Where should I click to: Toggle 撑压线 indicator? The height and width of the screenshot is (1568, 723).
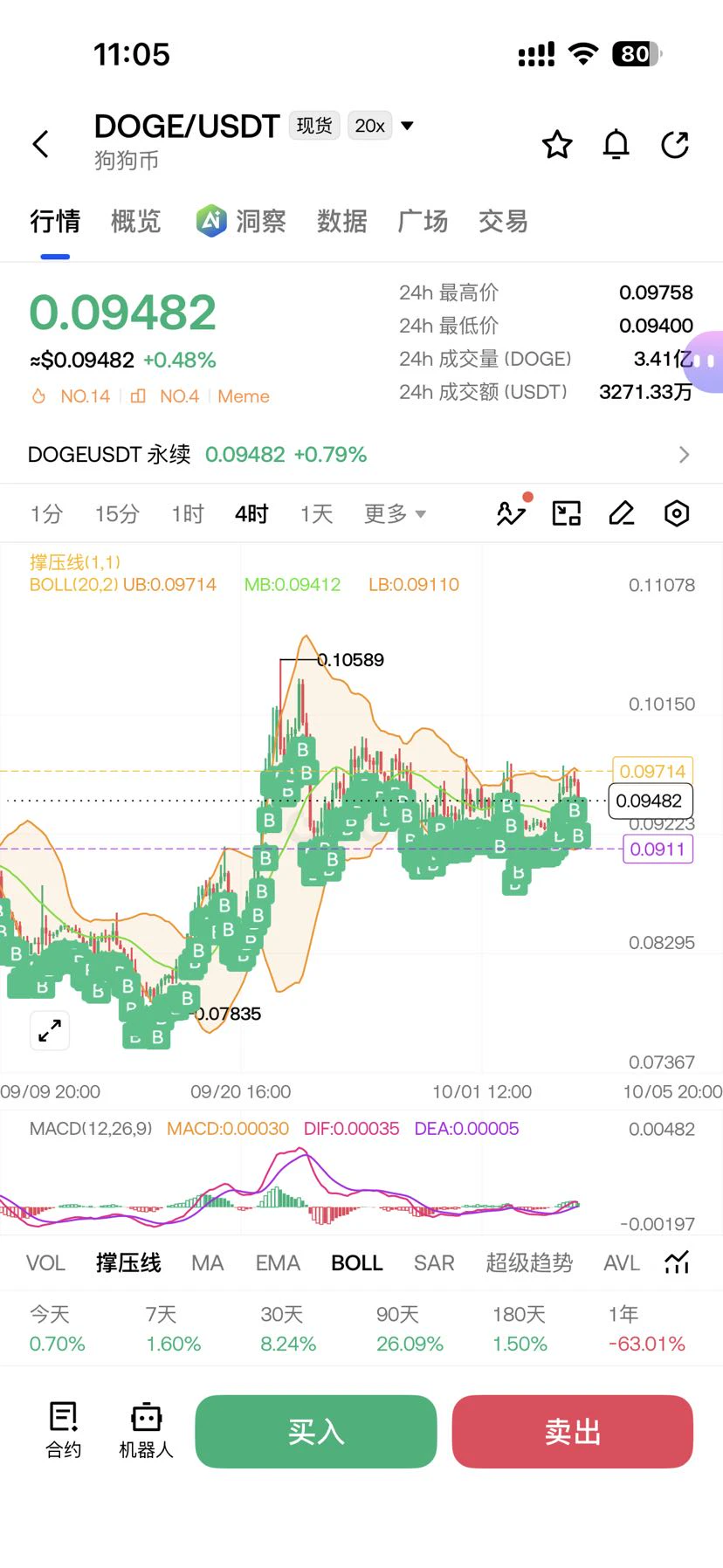pyautogui.click(x=128, y=1262)
